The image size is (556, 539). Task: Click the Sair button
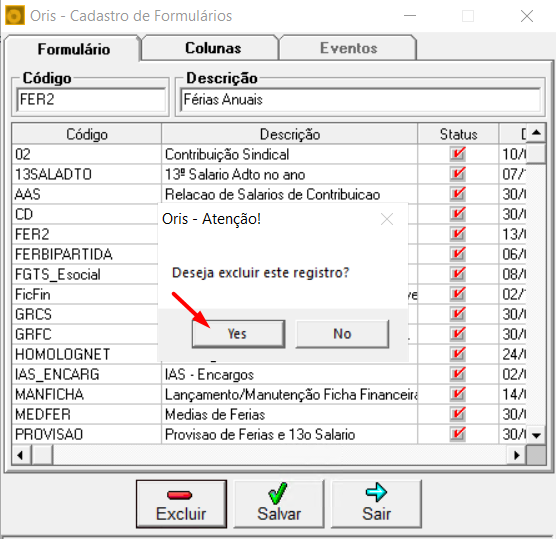tap(376, 504)
